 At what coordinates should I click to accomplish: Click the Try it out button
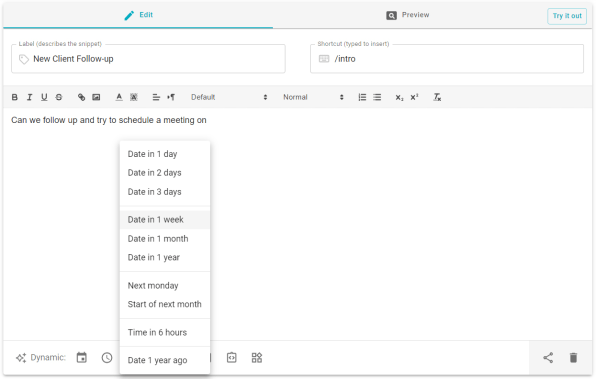pyautogui.click(x=567, y=16)
